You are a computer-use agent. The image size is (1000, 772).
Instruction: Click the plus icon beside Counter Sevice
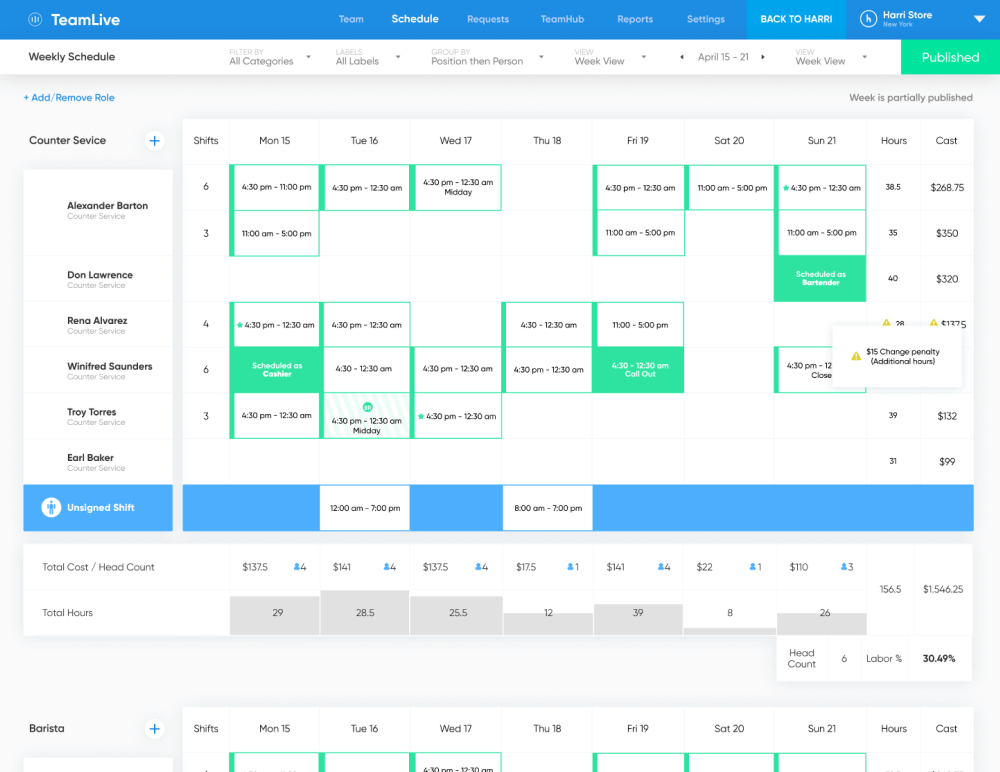[x=155, y=141]
